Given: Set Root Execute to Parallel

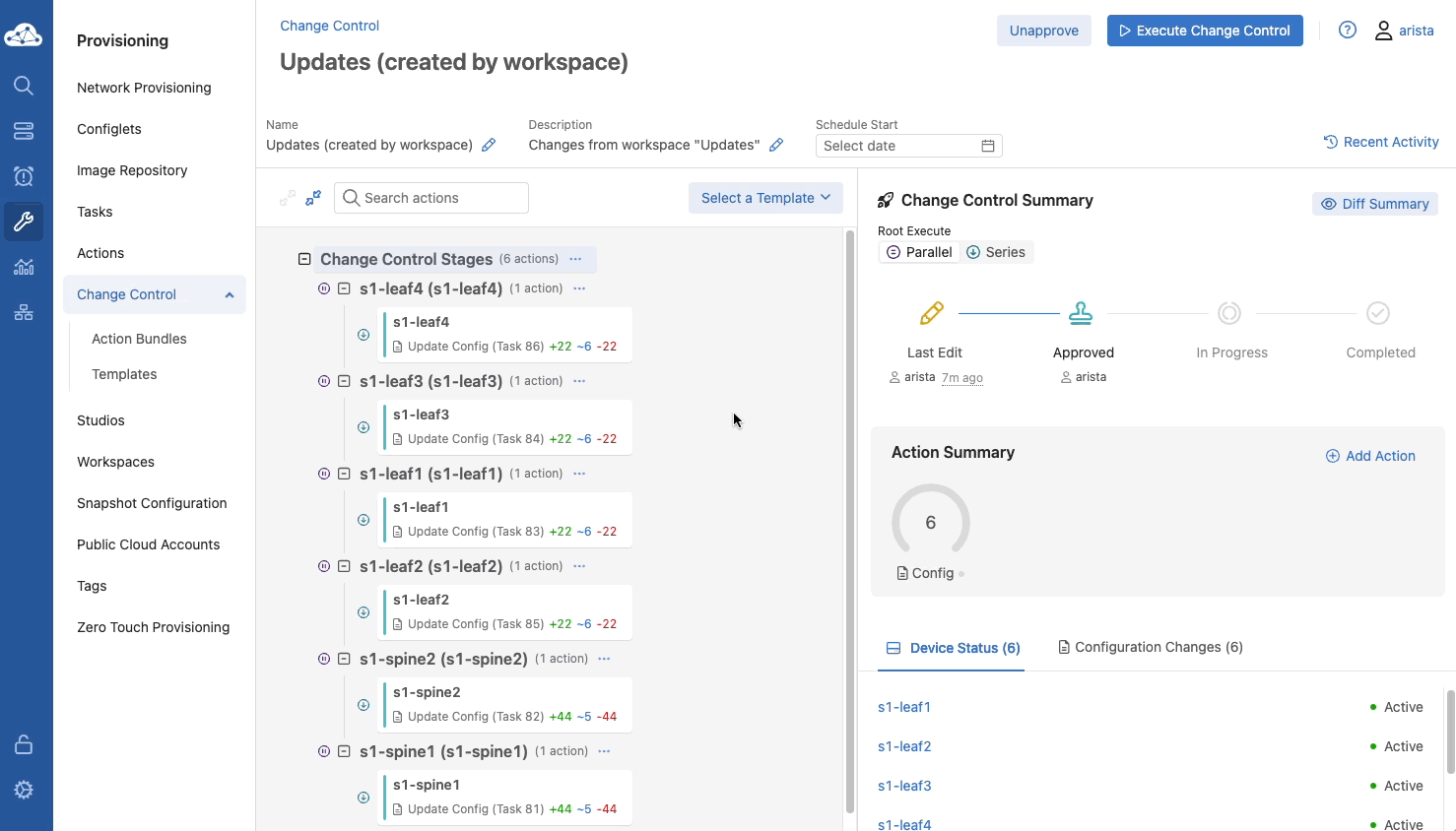Looking at the screenshot, I should pyautogui.click(x=920, y=252).
